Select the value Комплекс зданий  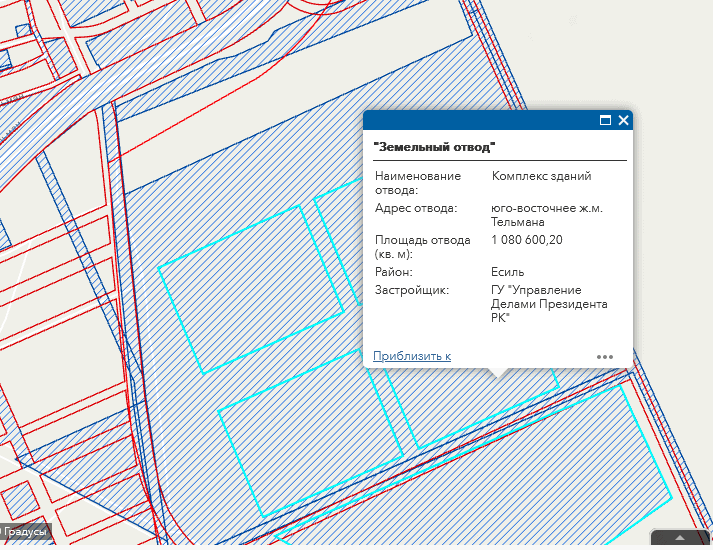(x=542, y=176)
